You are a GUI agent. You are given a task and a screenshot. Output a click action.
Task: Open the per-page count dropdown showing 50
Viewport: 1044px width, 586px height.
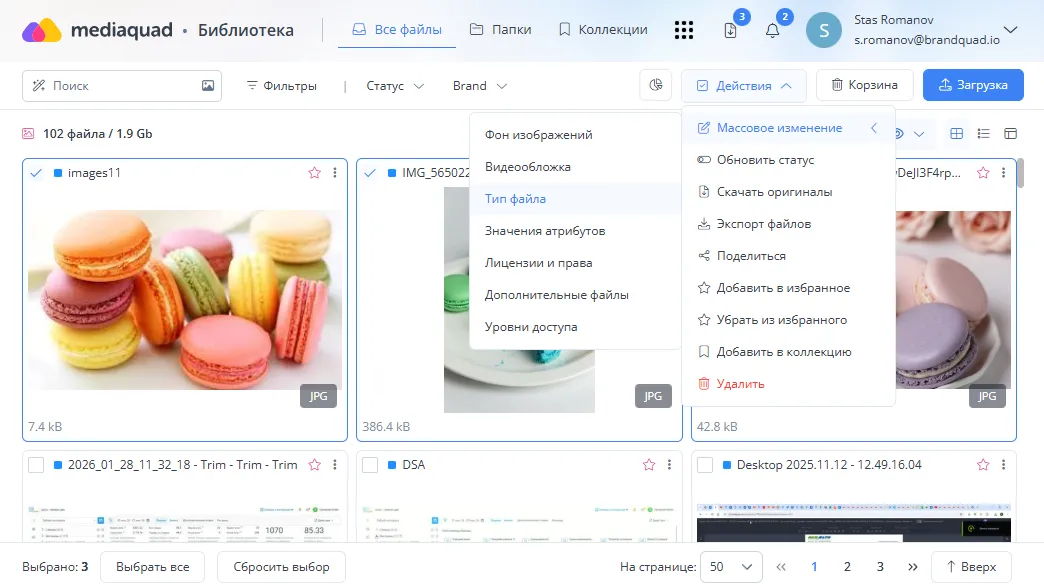point(731,567)
